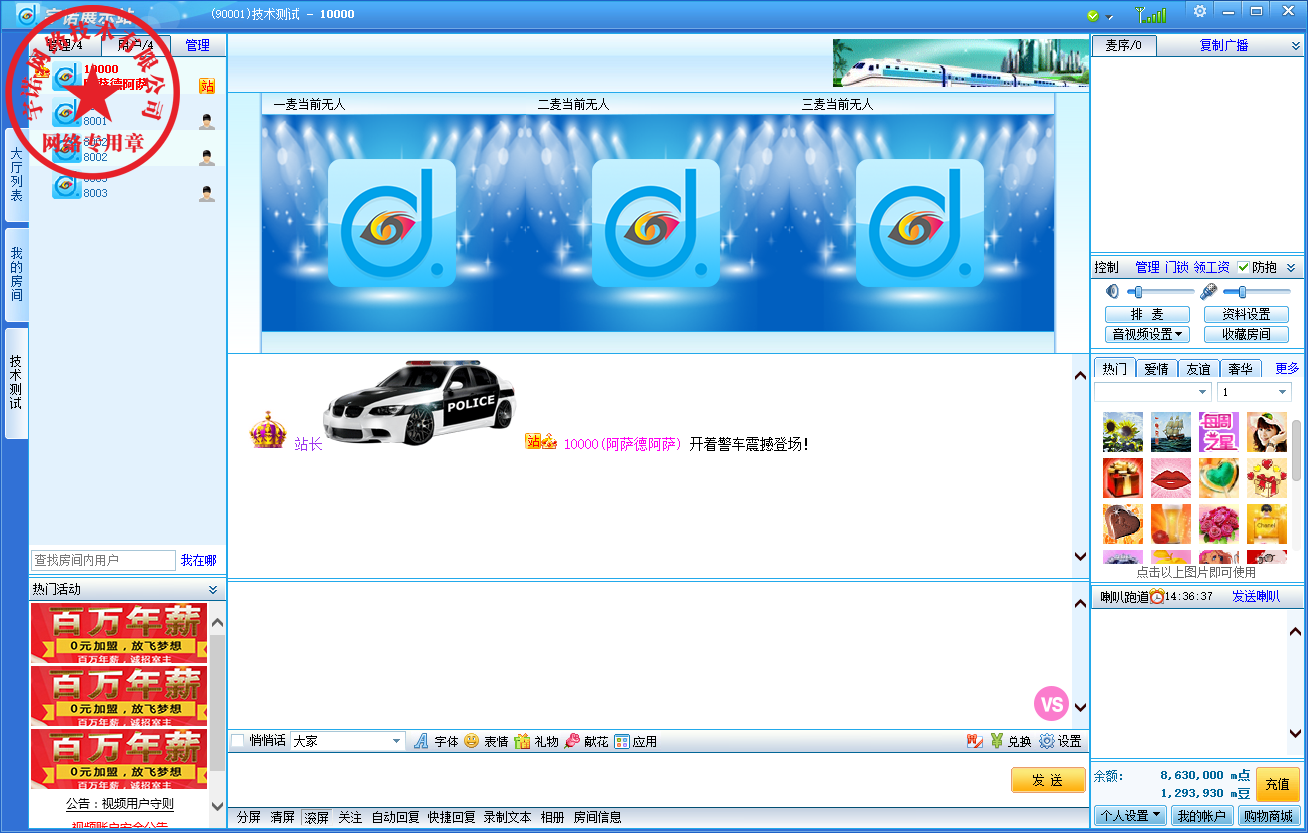Collapse the 麦序 panel chevron

click(x=1295, y=46)
